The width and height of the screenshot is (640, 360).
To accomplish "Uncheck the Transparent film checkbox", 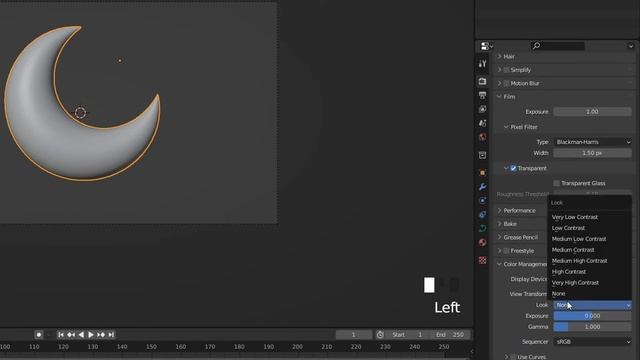I will tap(513, 168).
